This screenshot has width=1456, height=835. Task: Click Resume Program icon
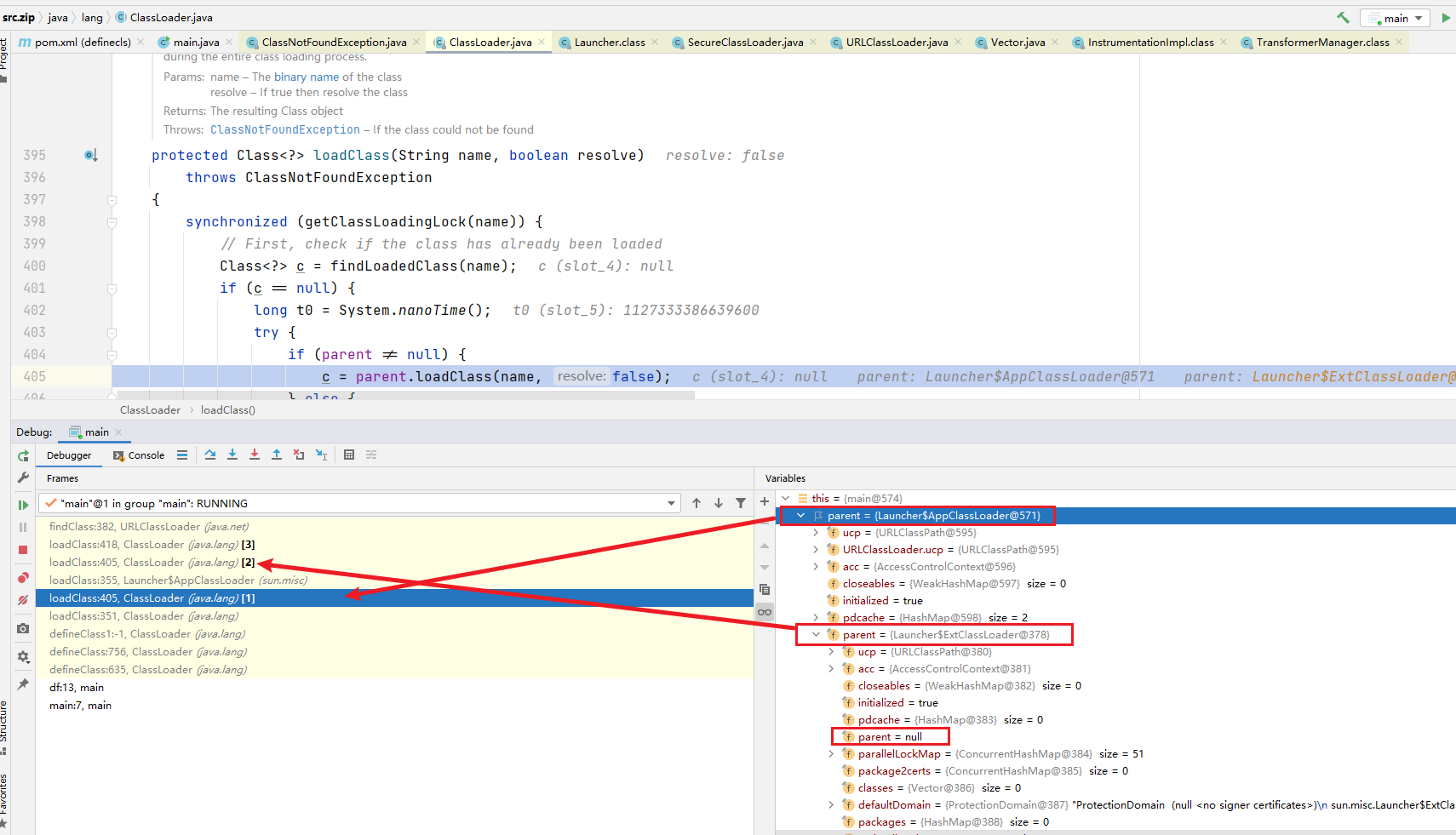click(23, 505)
